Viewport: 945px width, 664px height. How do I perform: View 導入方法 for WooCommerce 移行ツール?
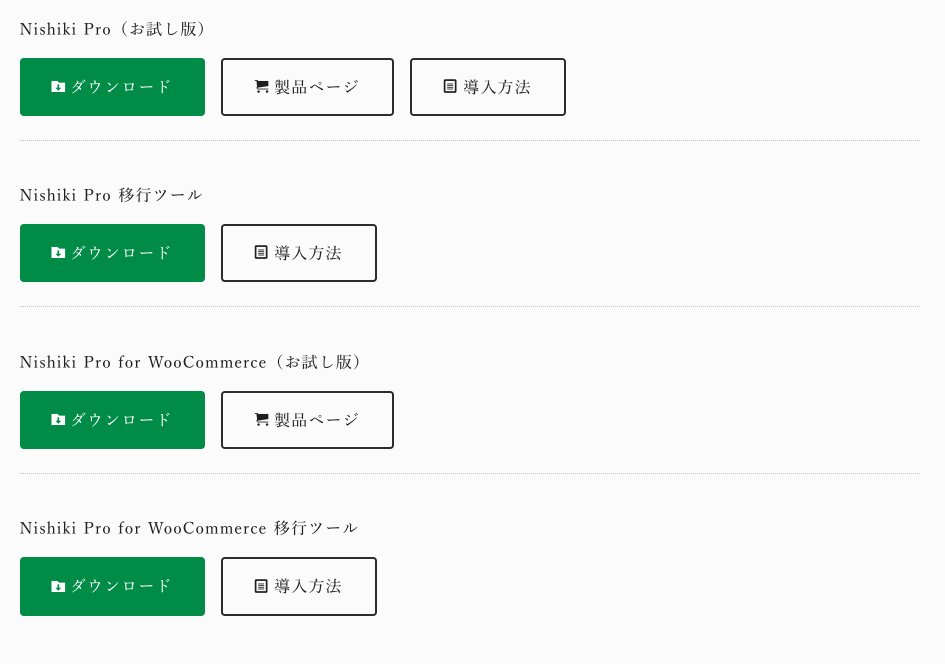click(x=298, y=586)
